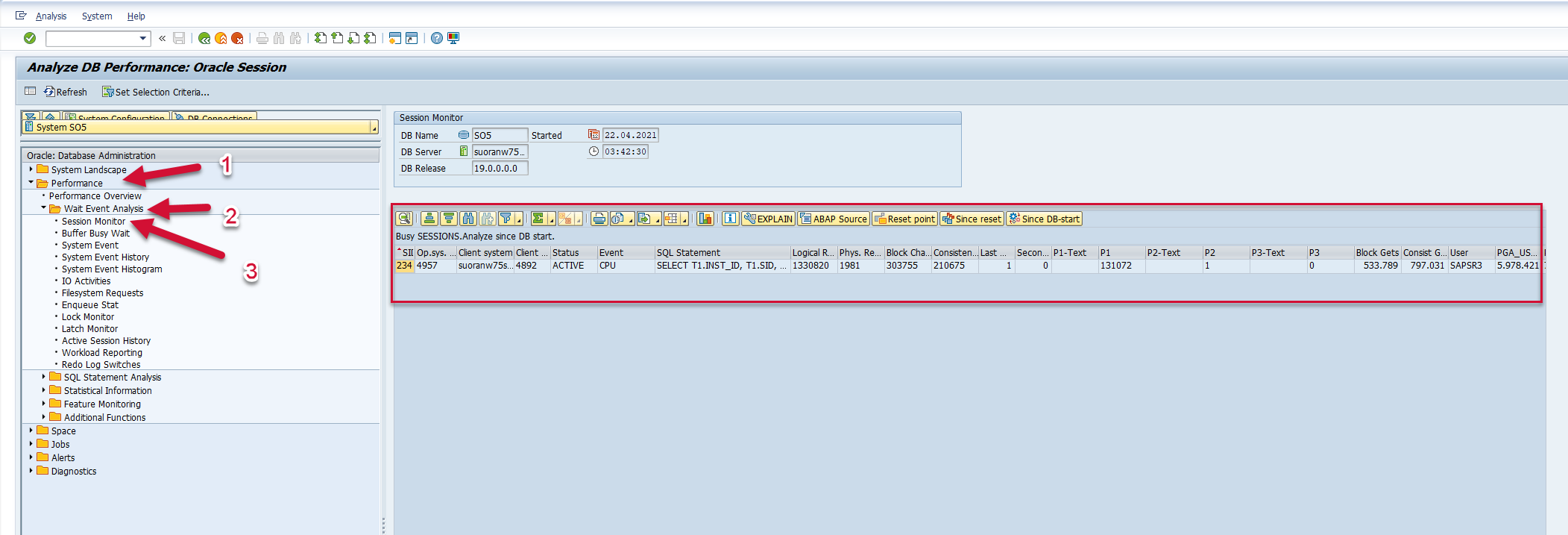Click the Graphic chart icon in grid toolbar
The width and height of the screenshot is (1568, 535).
[x=705, y=219]
